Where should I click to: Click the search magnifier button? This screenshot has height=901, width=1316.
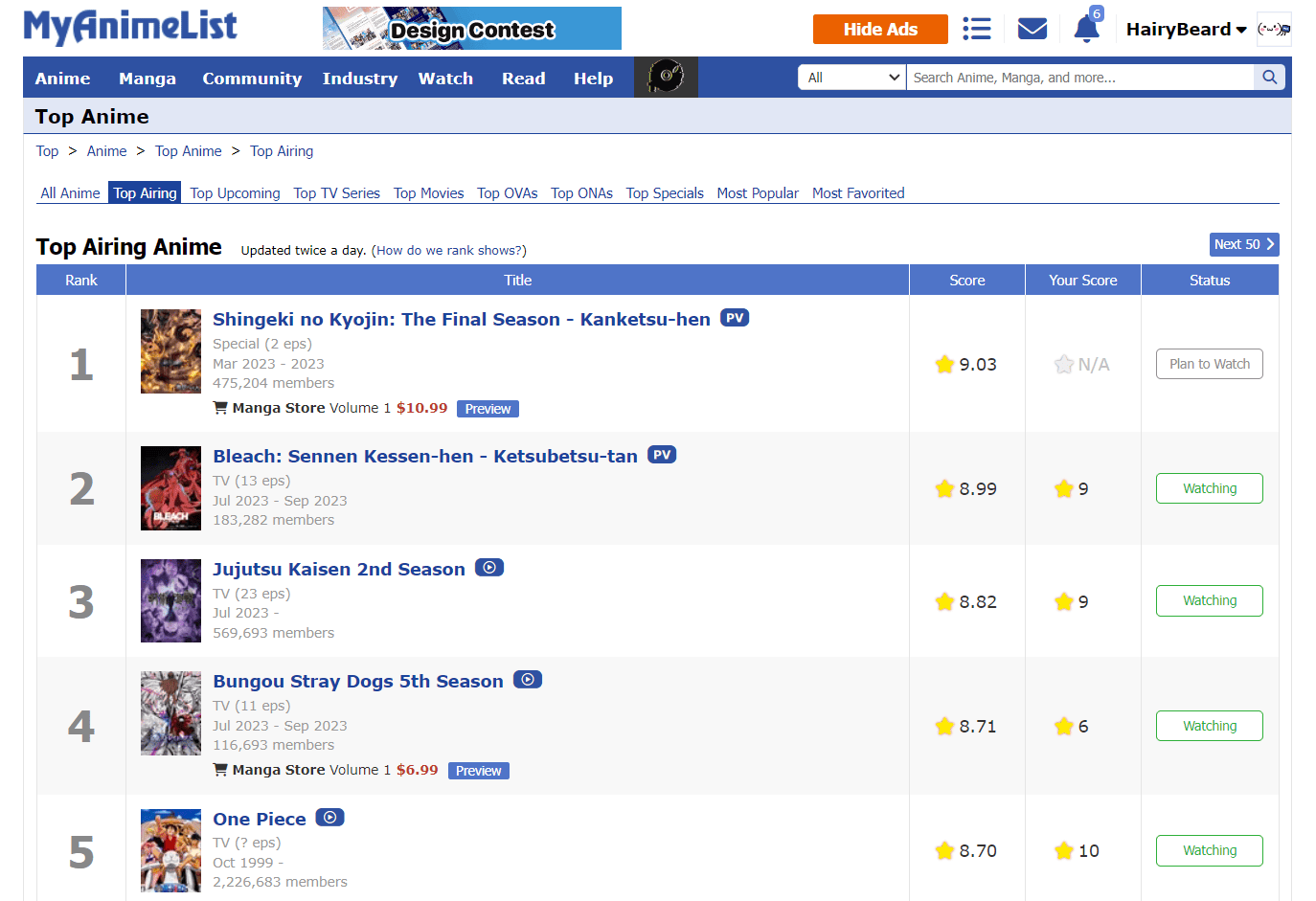[x=1269, y=78]
